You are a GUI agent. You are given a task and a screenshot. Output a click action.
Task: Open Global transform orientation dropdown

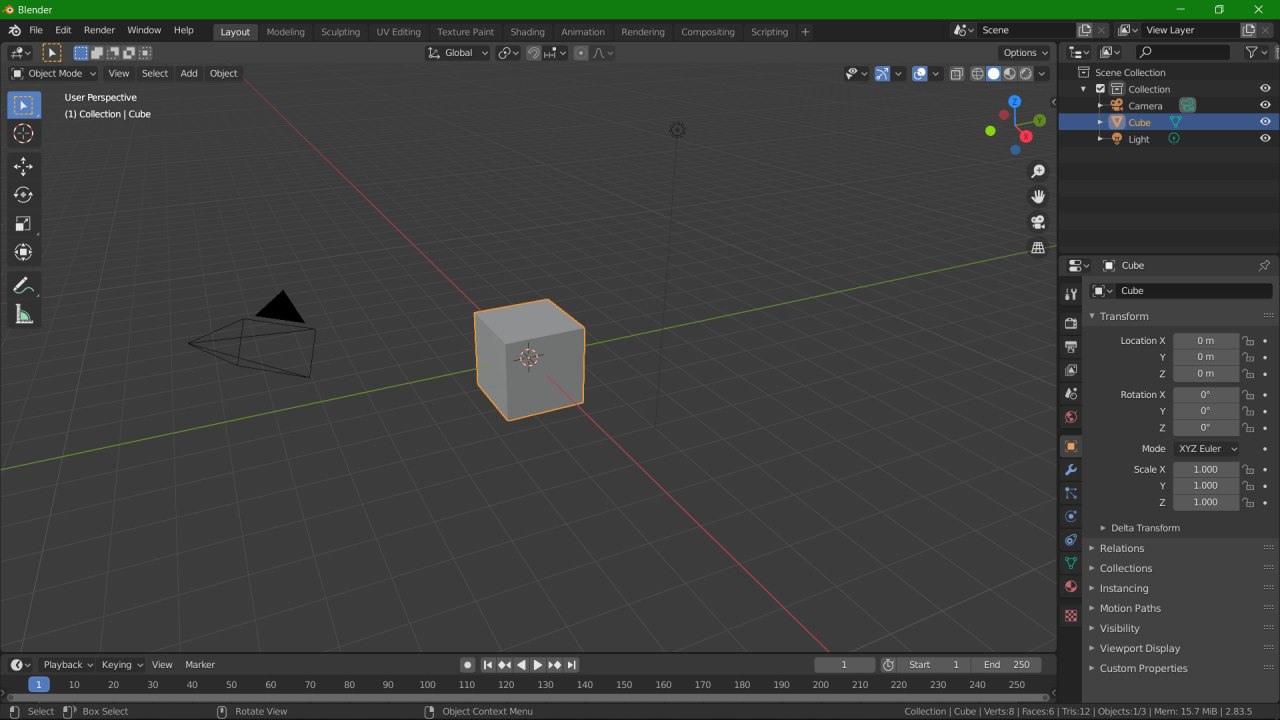click(x=458, y=53)
